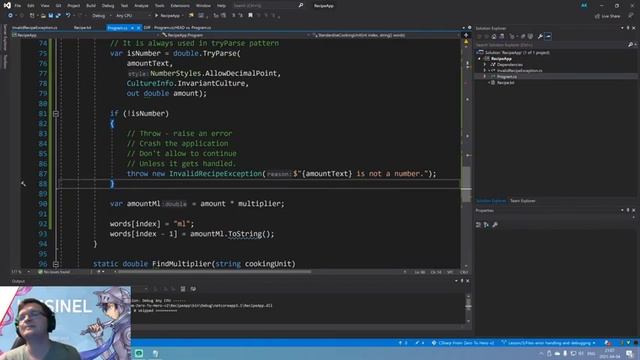The height and width of the screenshot is (360, 640).
Task: Open the StandardiseCookingUnit member dropdown
Action: pos(386,35)
